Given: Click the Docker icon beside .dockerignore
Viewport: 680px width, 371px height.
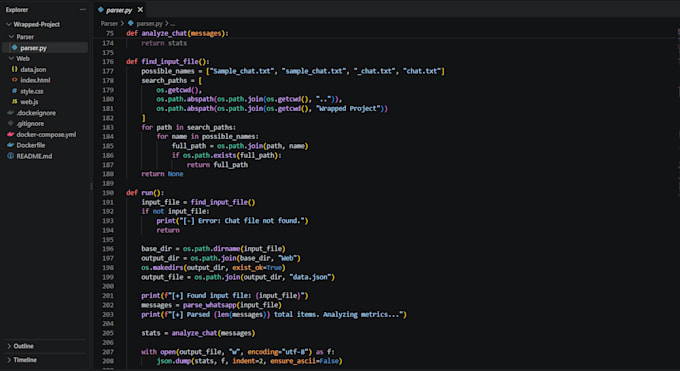Looking at the screenshot, I should pyautogui.click(x=11, y=113).
